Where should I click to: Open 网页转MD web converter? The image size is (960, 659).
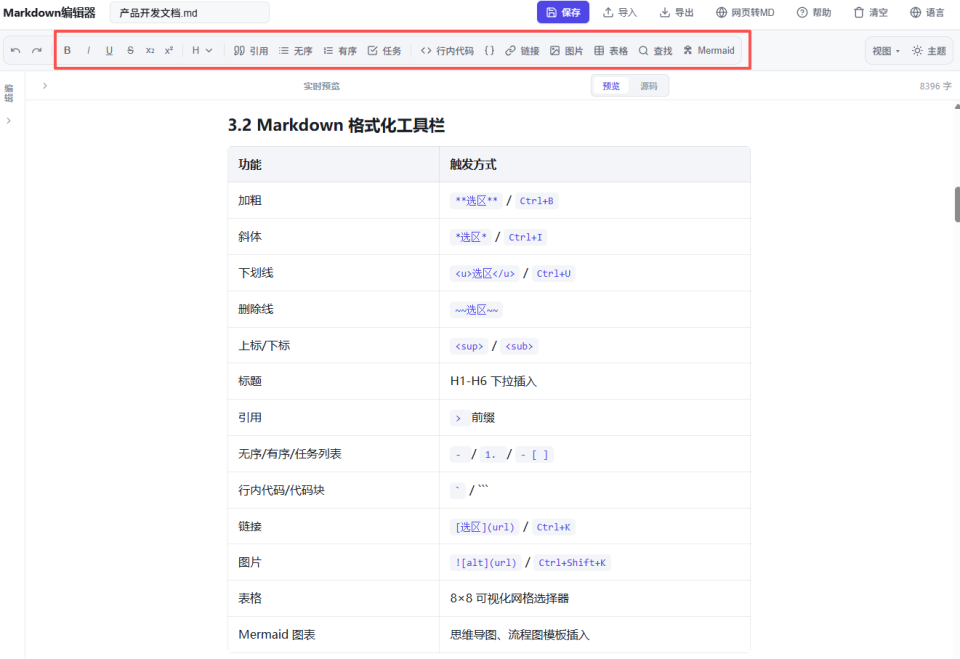point(745,12)
